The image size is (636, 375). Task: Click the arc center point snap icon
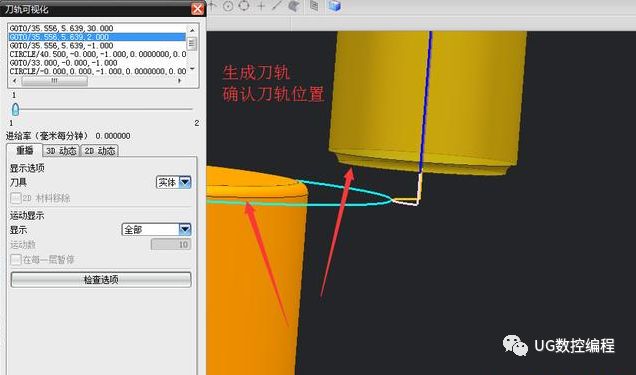click(228, 6)
